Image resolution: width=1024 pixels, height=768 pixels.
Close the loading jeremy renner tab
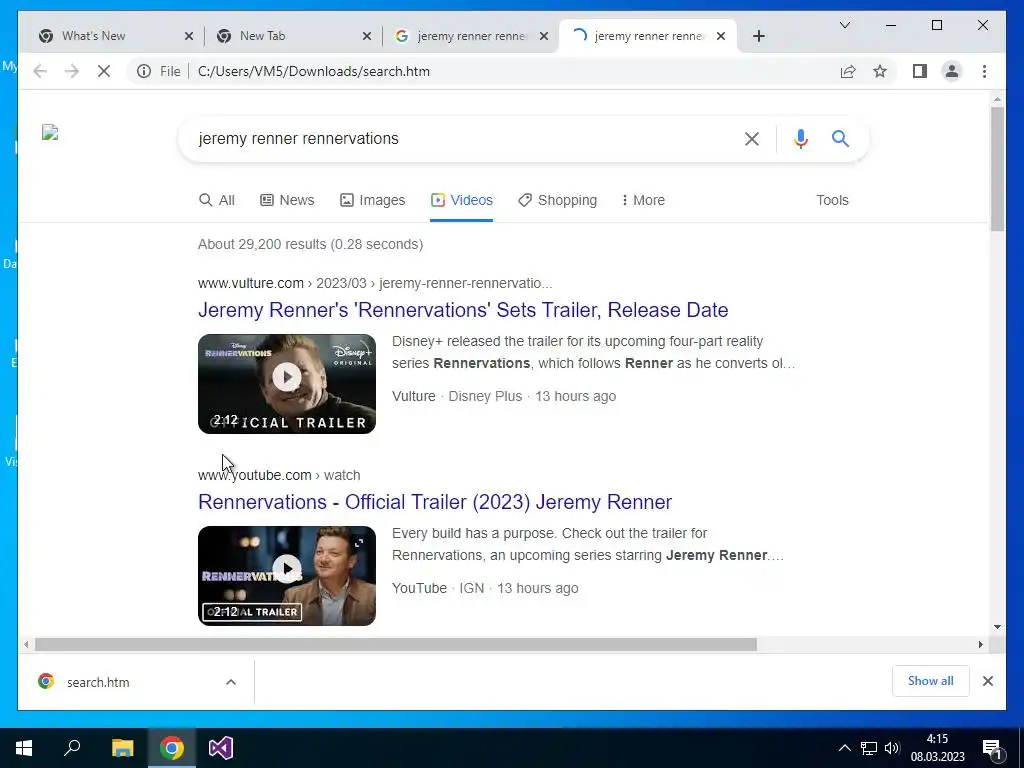[721, 36]
